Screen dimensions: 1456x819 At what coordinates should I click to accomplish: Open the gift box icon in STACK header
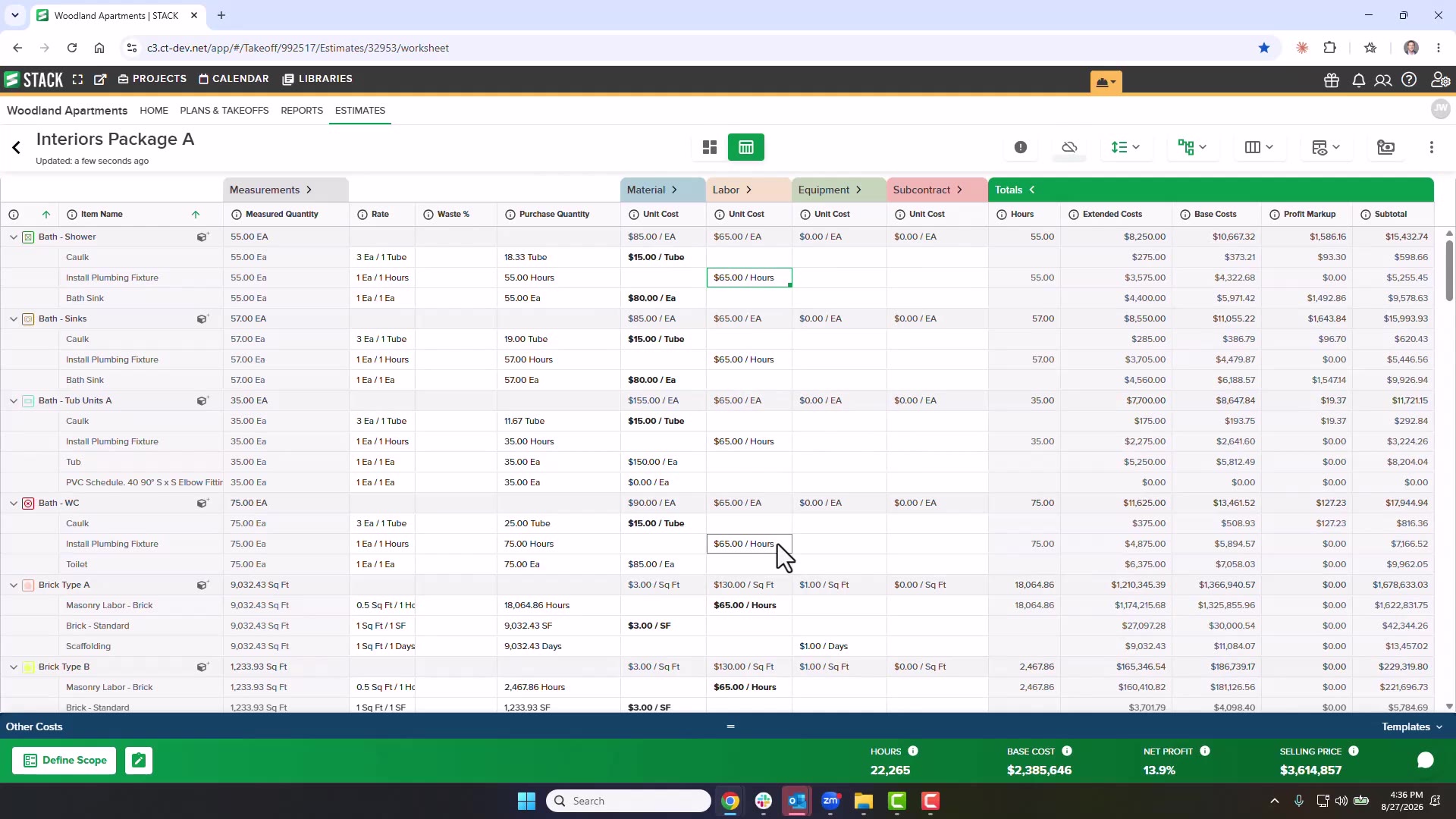(1332, 80)
